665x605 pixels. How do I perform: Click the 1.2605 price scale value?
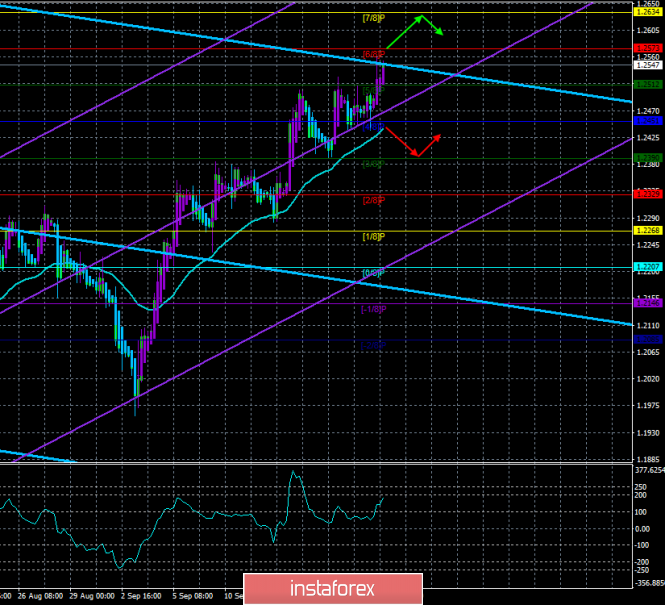tap(648, 30)
